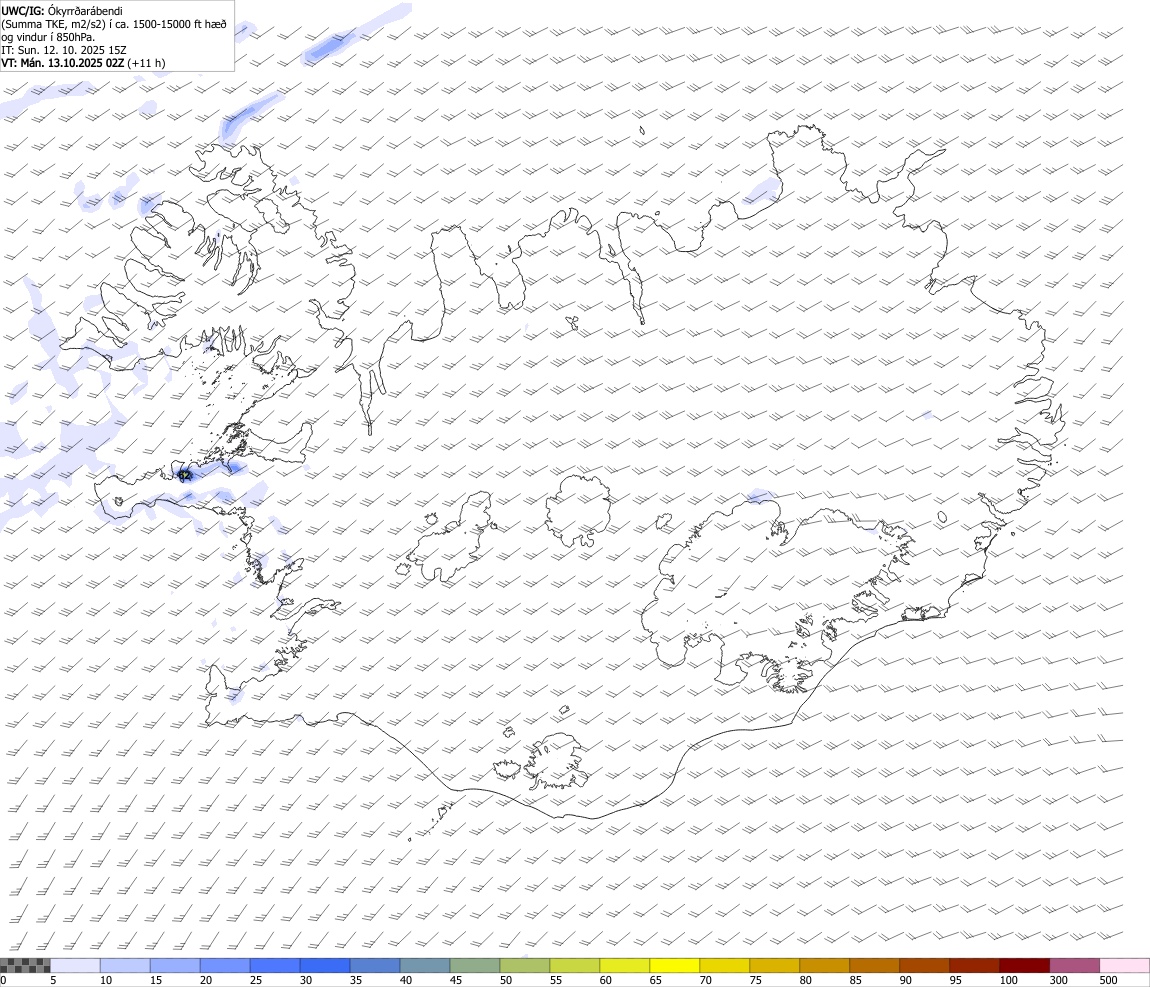Click the legend tick label '5'
This screenshot has height=987, width=1150.
coord(53,980)
